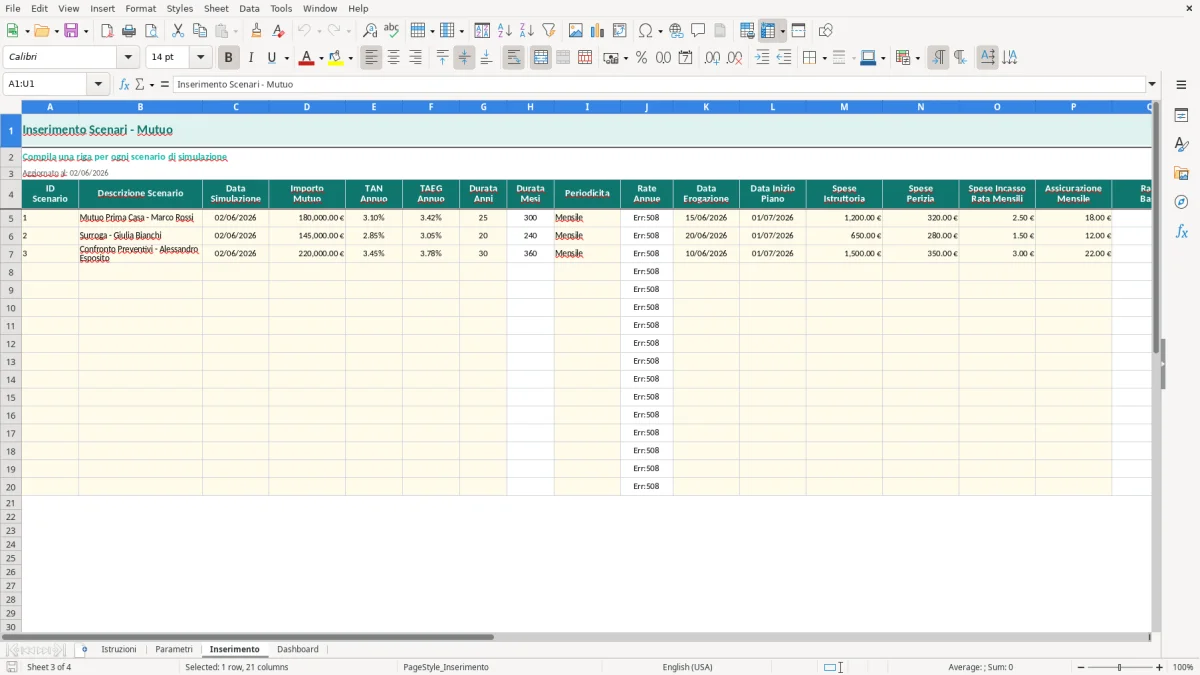Expand the Name Box dropdown
Viewport: 1200px width, 675px height.
(x=98, y=84)
